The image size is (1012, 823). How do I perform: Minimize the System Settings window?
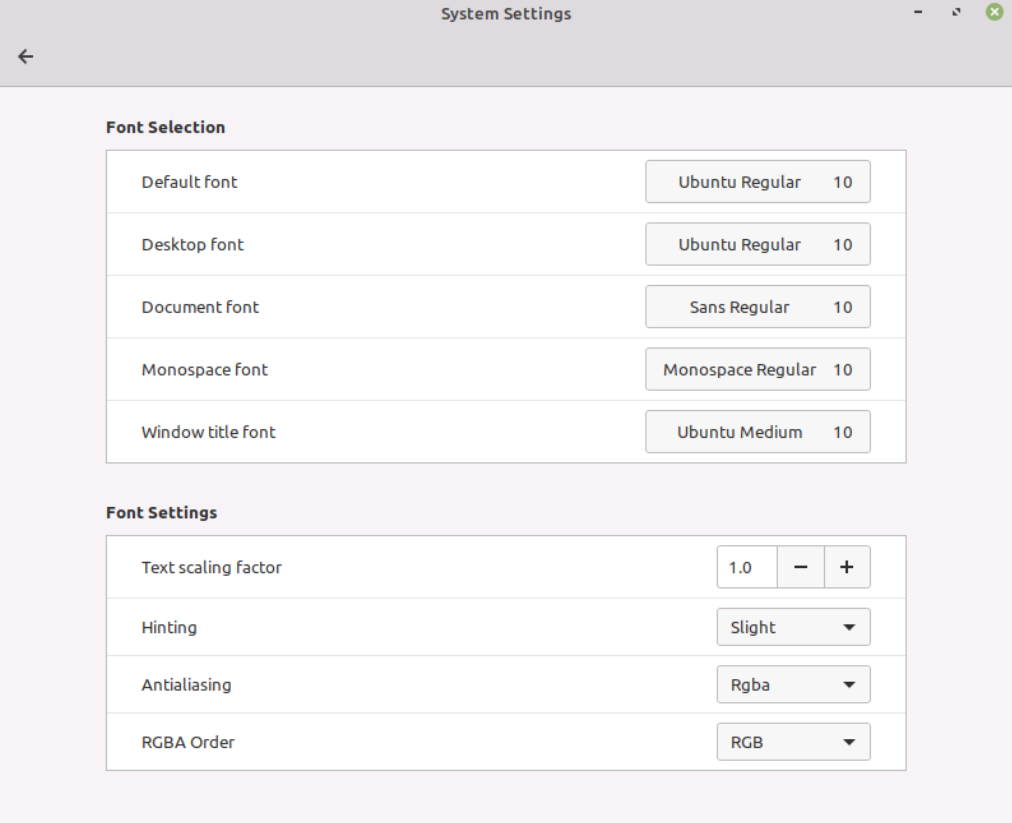(x=918, y=14)
